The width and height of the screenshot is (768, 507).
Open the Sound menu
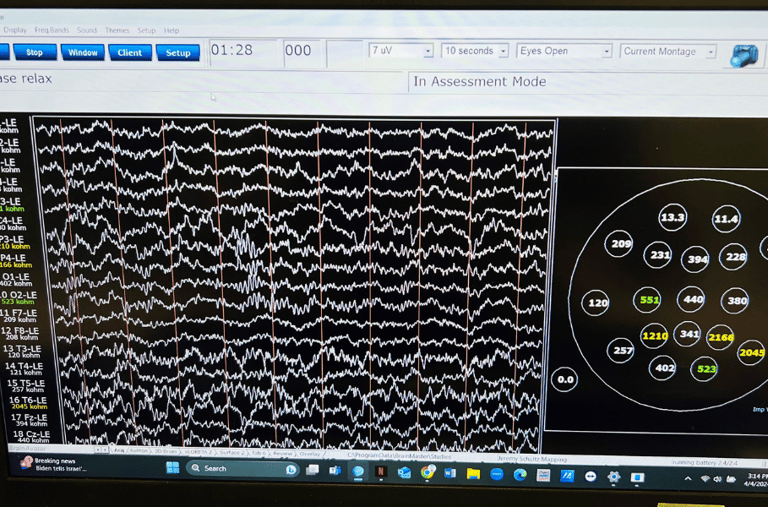87,30
